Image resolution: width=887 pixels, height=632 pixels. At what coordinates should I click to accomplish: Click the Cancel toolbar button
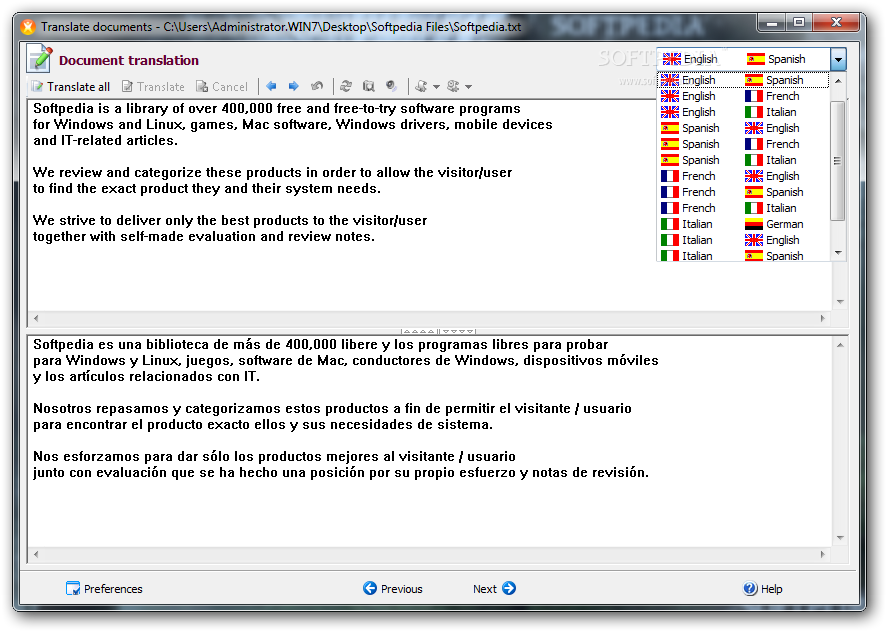click(222, 87)
